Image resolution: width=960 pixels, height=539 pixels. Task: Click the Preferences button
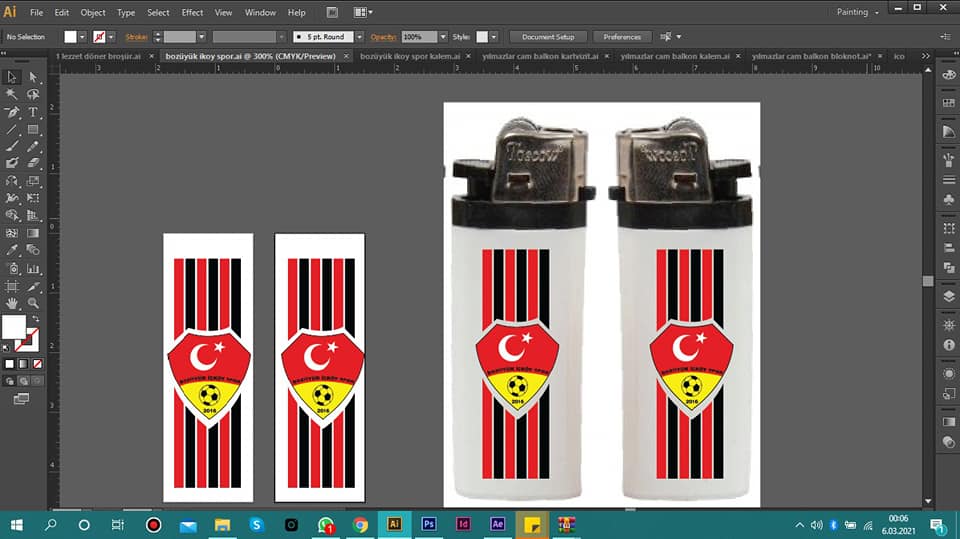(x=622, y=37)
